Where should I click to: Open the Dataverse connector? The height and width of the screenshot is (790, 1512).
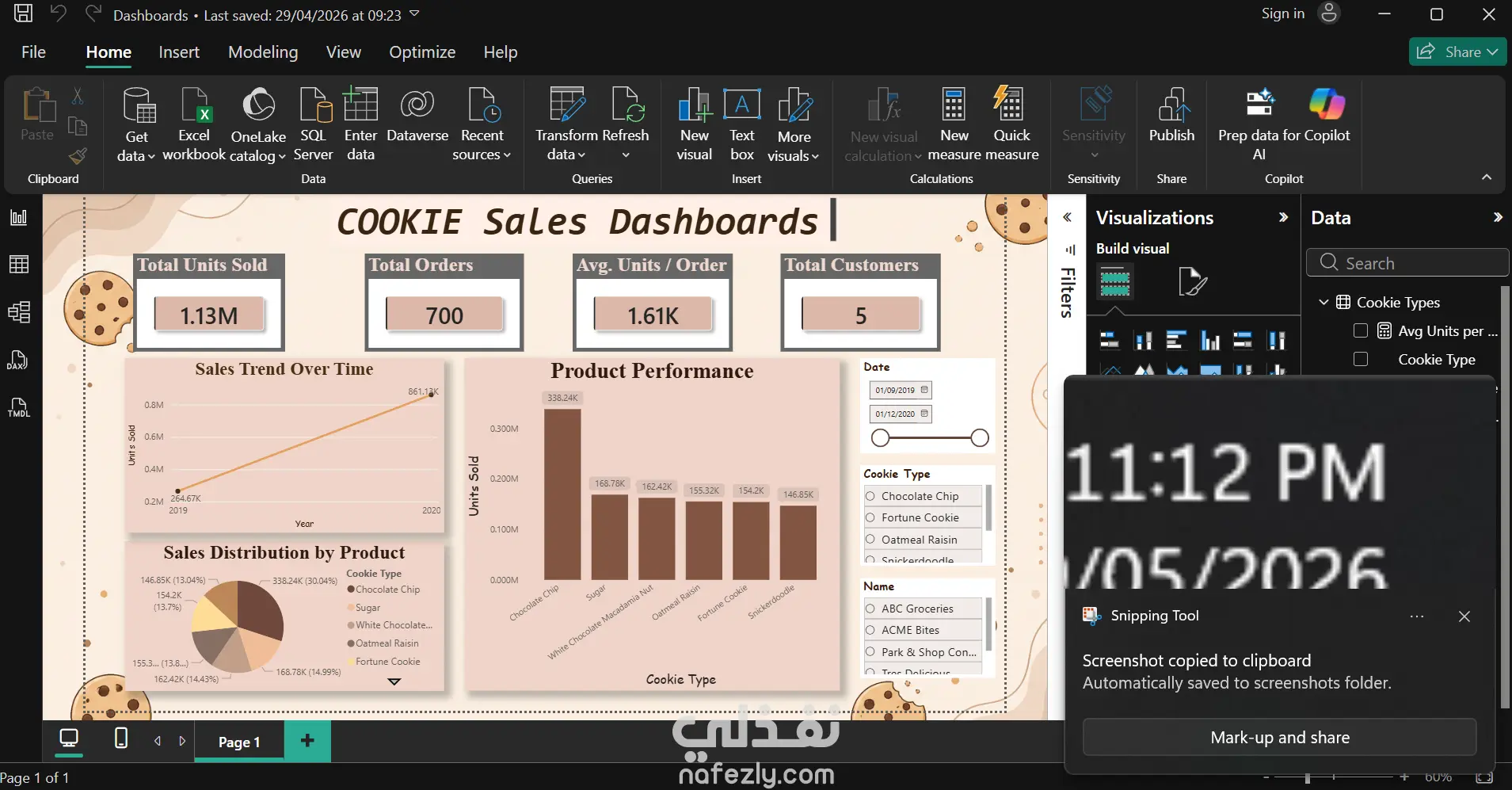[x=417, y=116]
